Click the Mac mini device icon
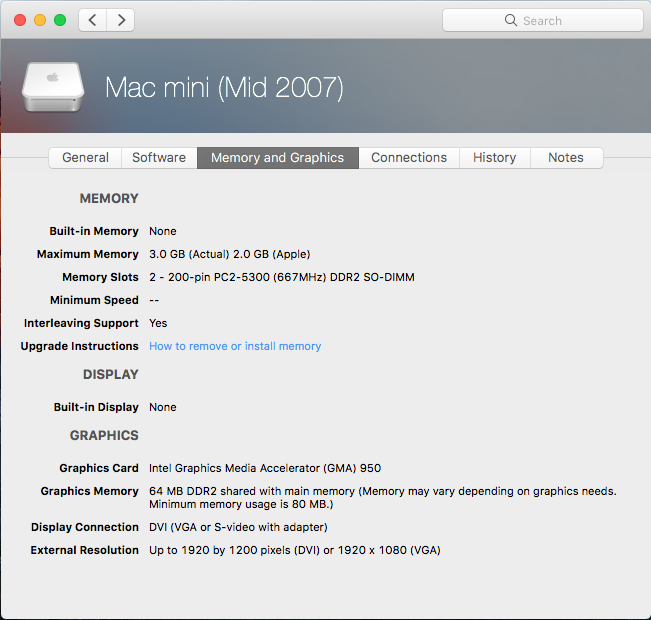 pyautogui.click(x=53, y=87)
